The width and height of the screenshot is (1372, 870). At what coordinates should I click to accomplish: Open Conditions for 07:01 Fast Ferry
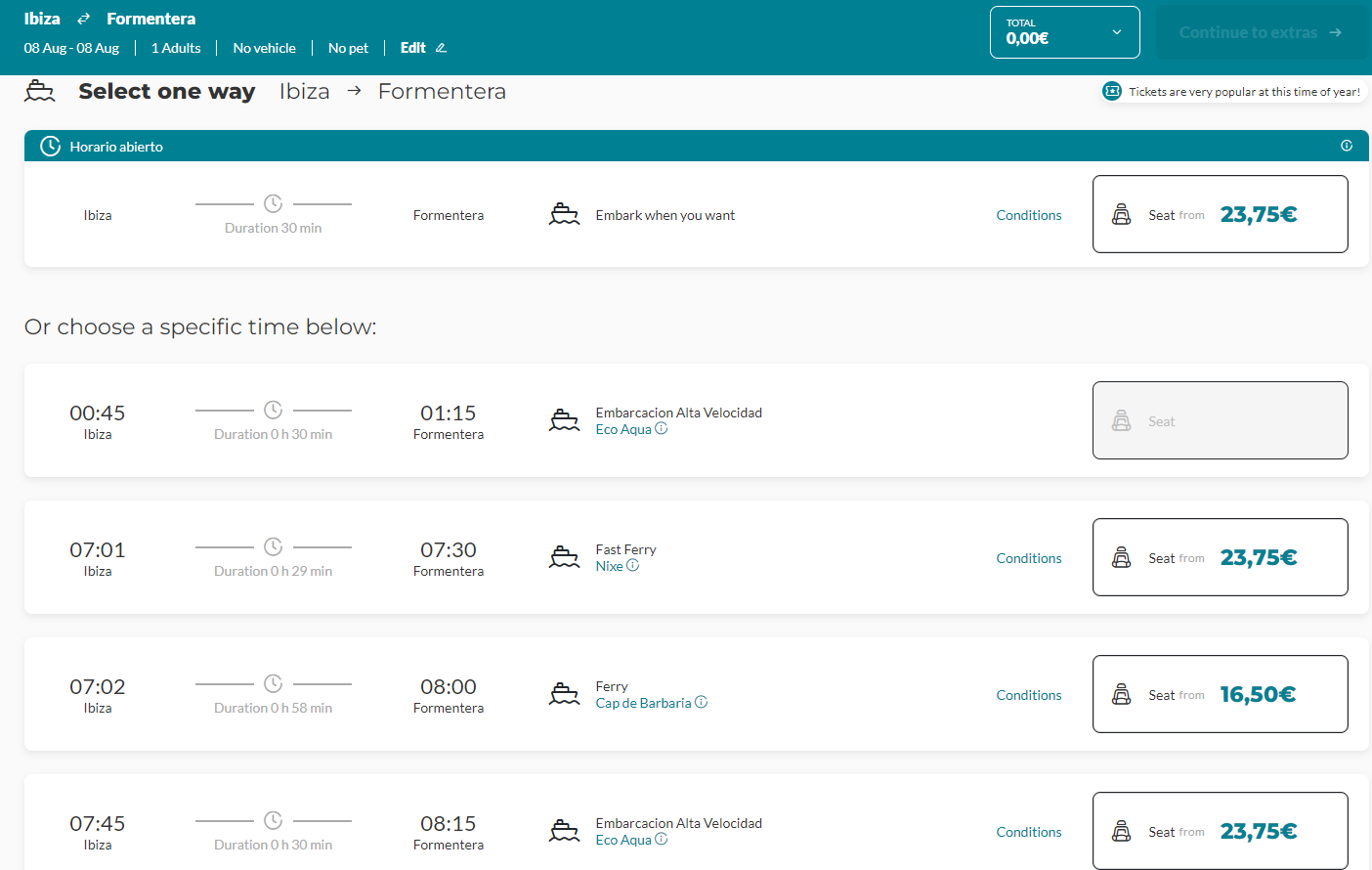click(x=1028, y=558)
